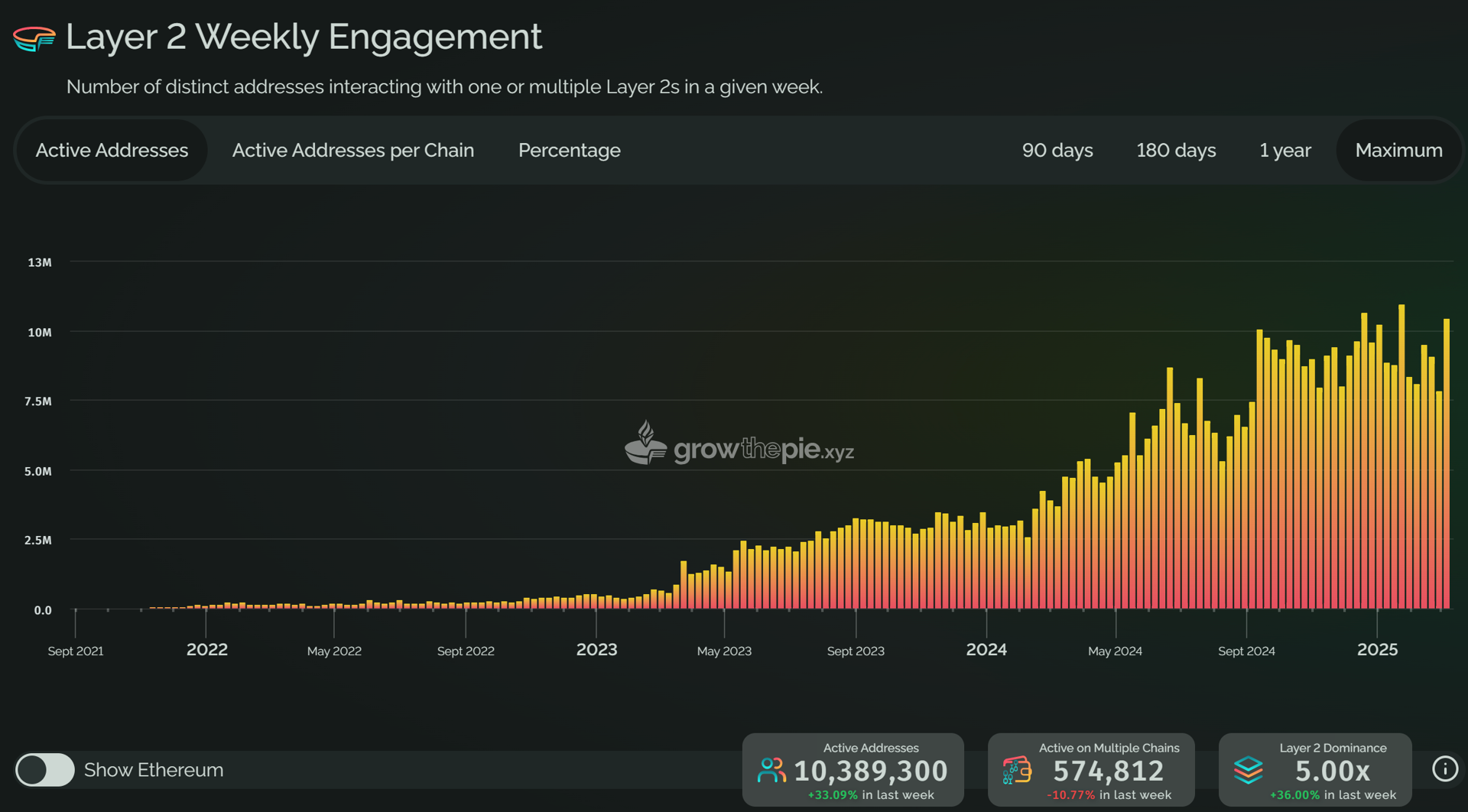The width and height of the screenshot is (1468, 812).
Task: Choose the 1 year time range
Action: pyautogui.click(x=1285, y=150)
